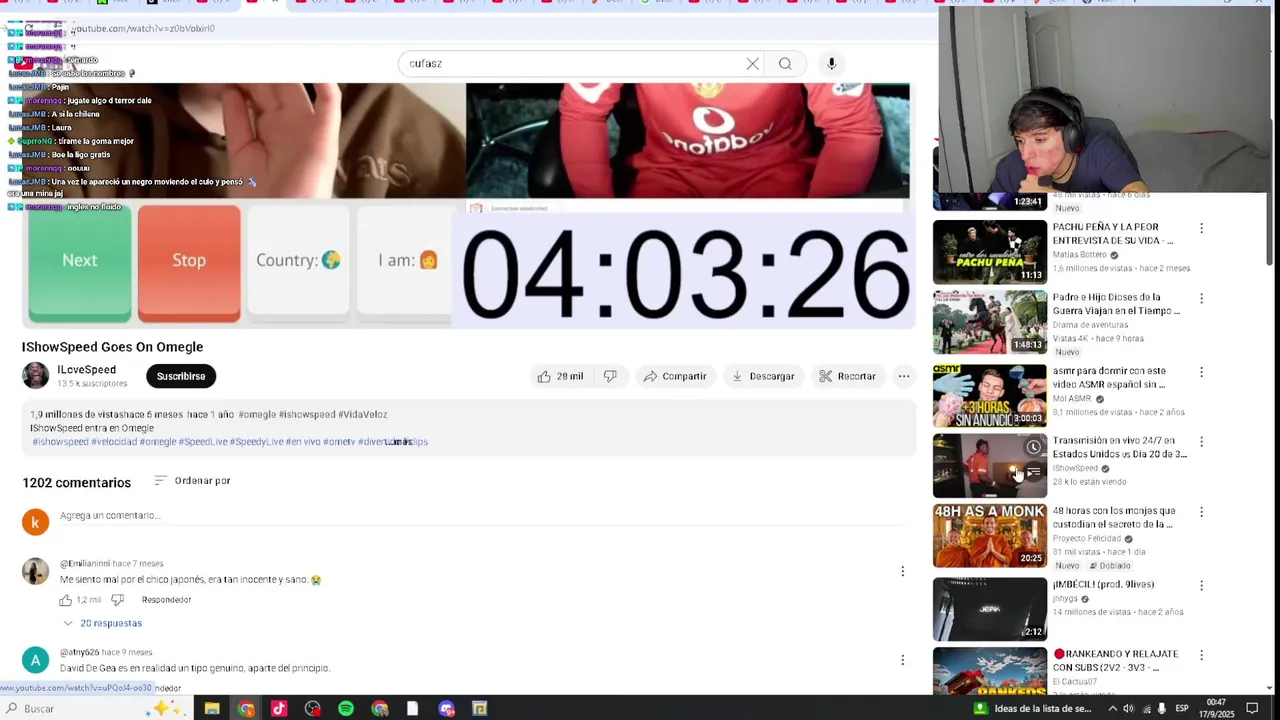
Task: Open the ILoveSpeed channel avatar
Action: 35,375
